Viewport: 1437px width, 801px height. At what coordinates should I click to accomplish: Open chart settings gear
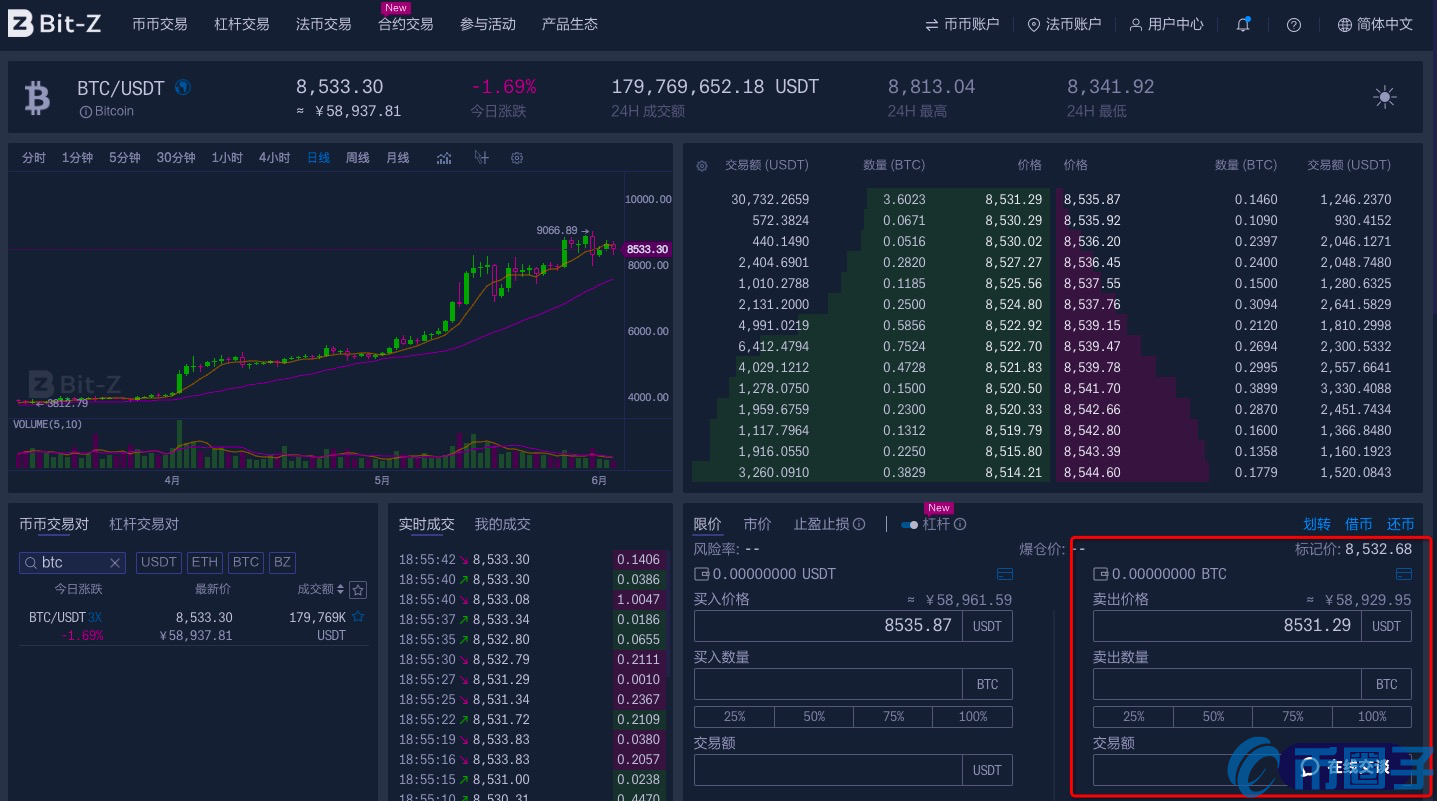point(517,158)
